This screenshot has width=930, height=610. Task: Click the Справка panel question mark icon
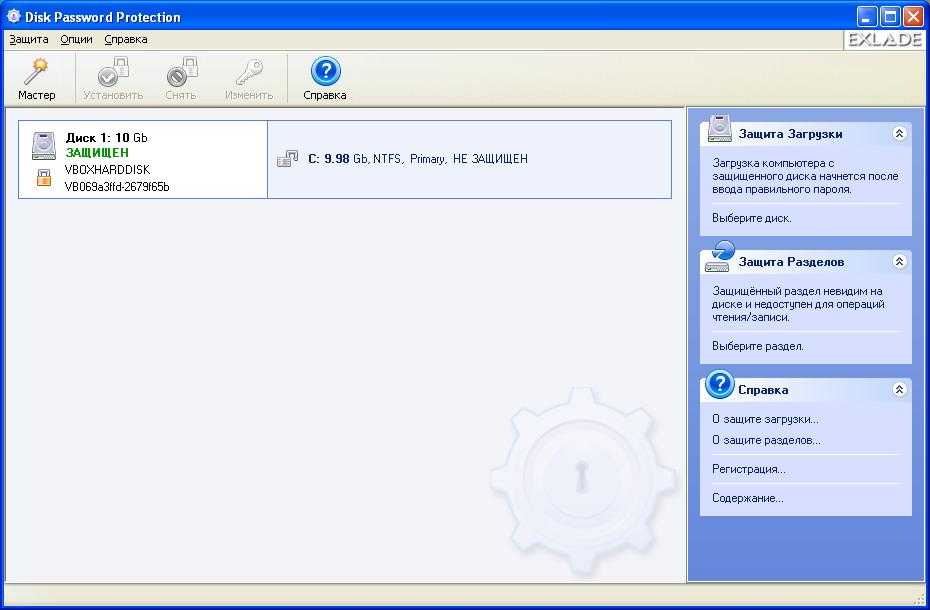click(x=719, y=385)
